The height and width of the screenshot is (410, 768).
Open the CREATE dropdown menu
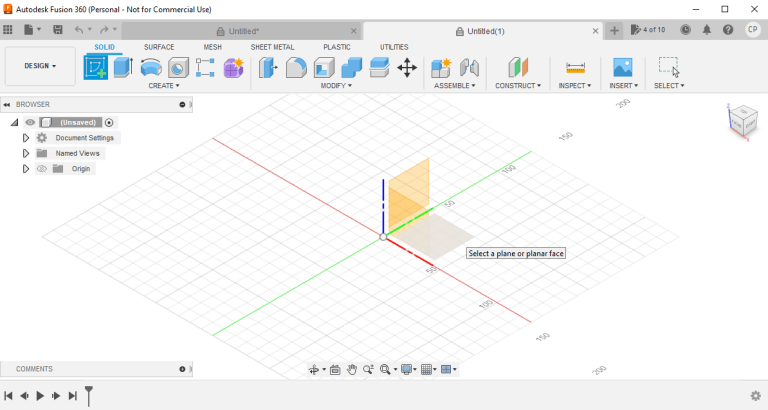click(164, 86)
